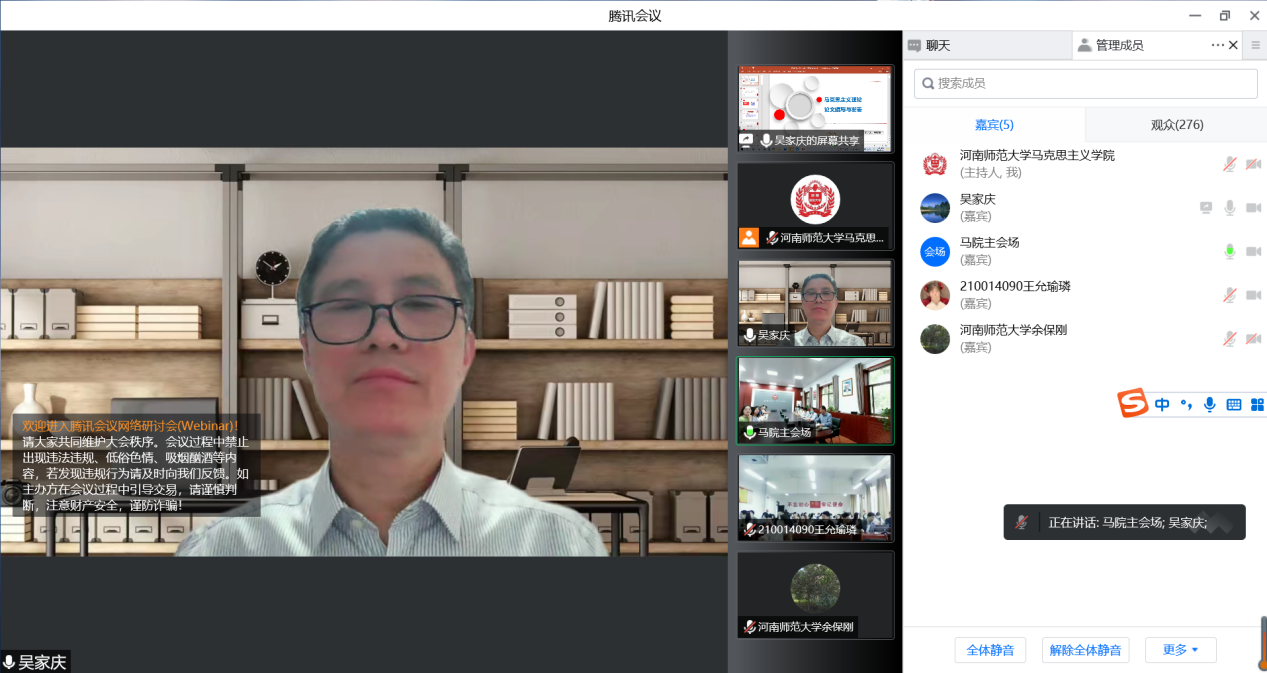Click the microphone icon for 吴家庆
1267x673 pixels.
[x=1230, y=208]
